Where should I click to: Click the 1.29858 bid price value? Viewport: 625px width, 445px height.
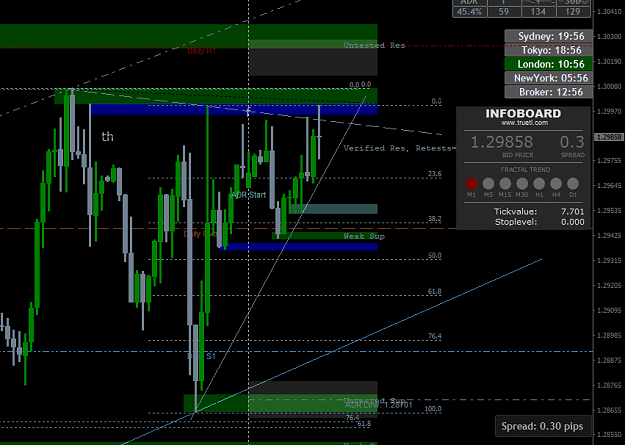(x=501, y=142)
